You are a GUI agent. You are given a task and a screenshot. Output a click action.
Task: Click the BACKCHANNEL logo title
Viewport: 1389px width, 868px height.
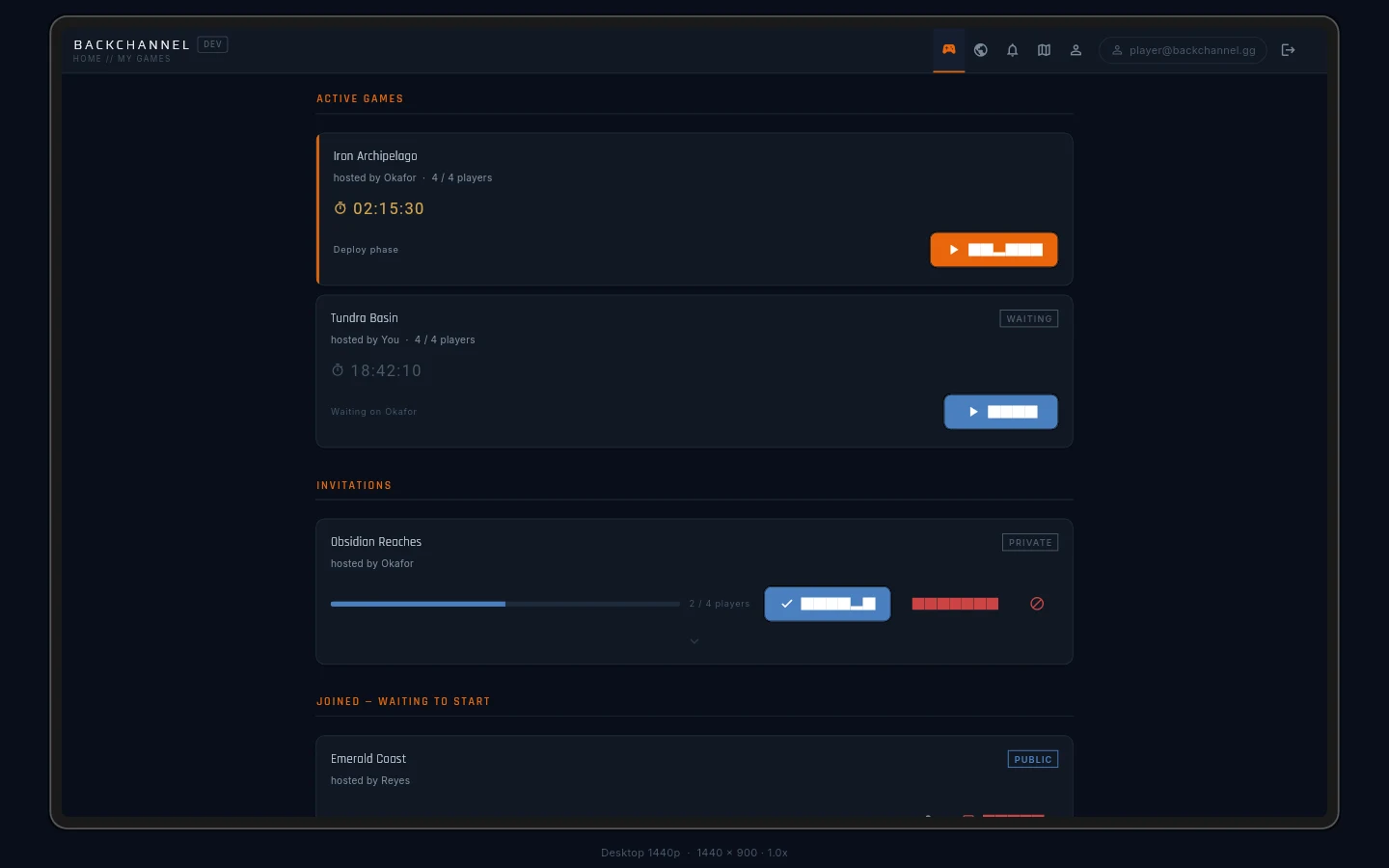pyautogui.click(x=132, y=44)
